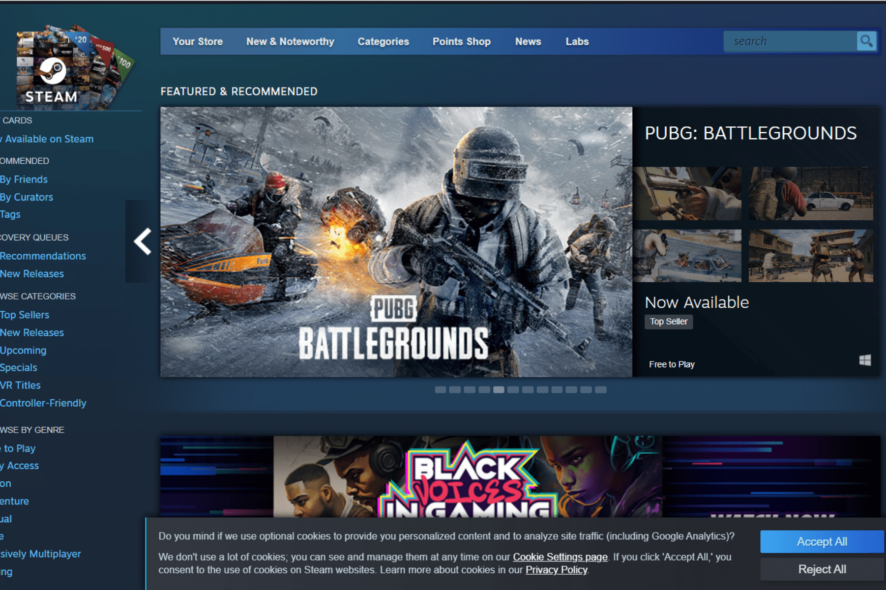Show games recommended By Friends
The height and width of the screenshot is (590, 886).
(x=24, y=179)
